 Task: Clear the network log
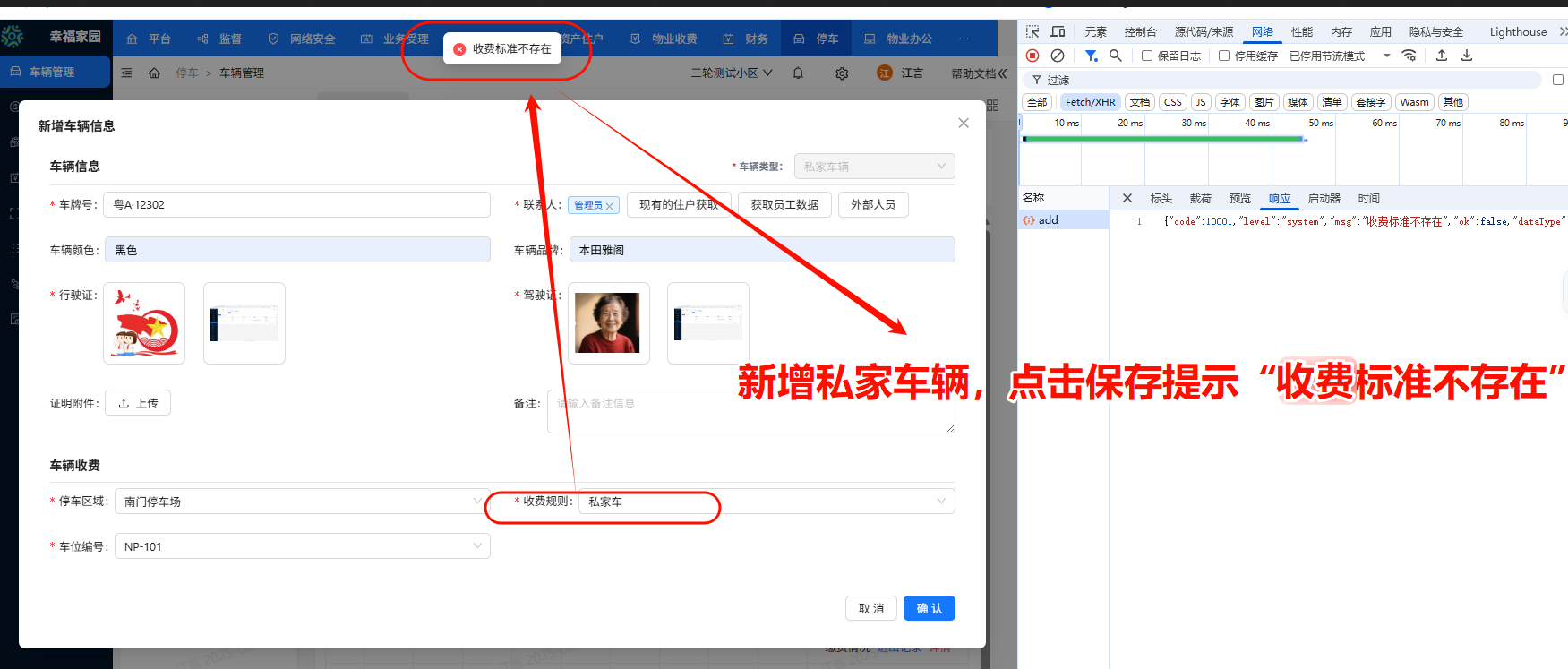click(x=1058, y=56)
